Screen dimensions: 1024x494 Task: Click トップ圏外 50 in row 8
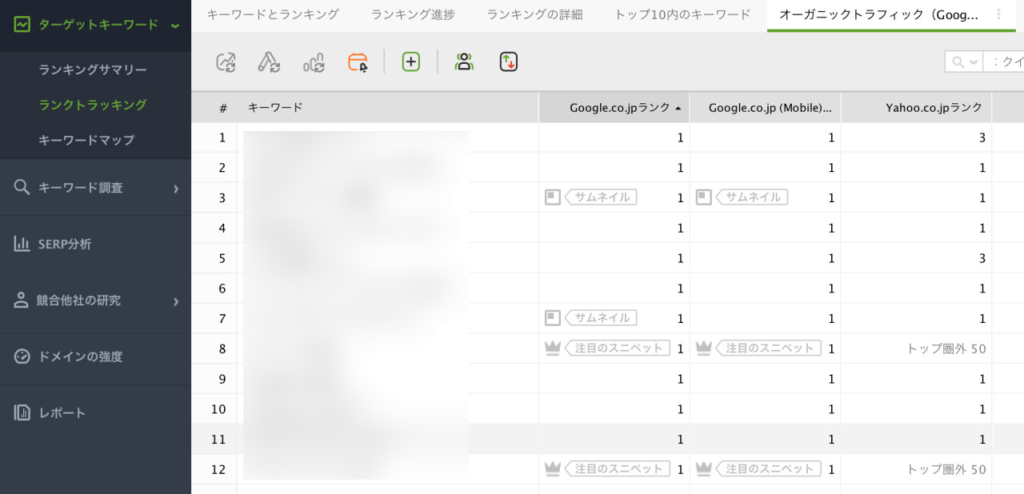(x=946, y=349)
